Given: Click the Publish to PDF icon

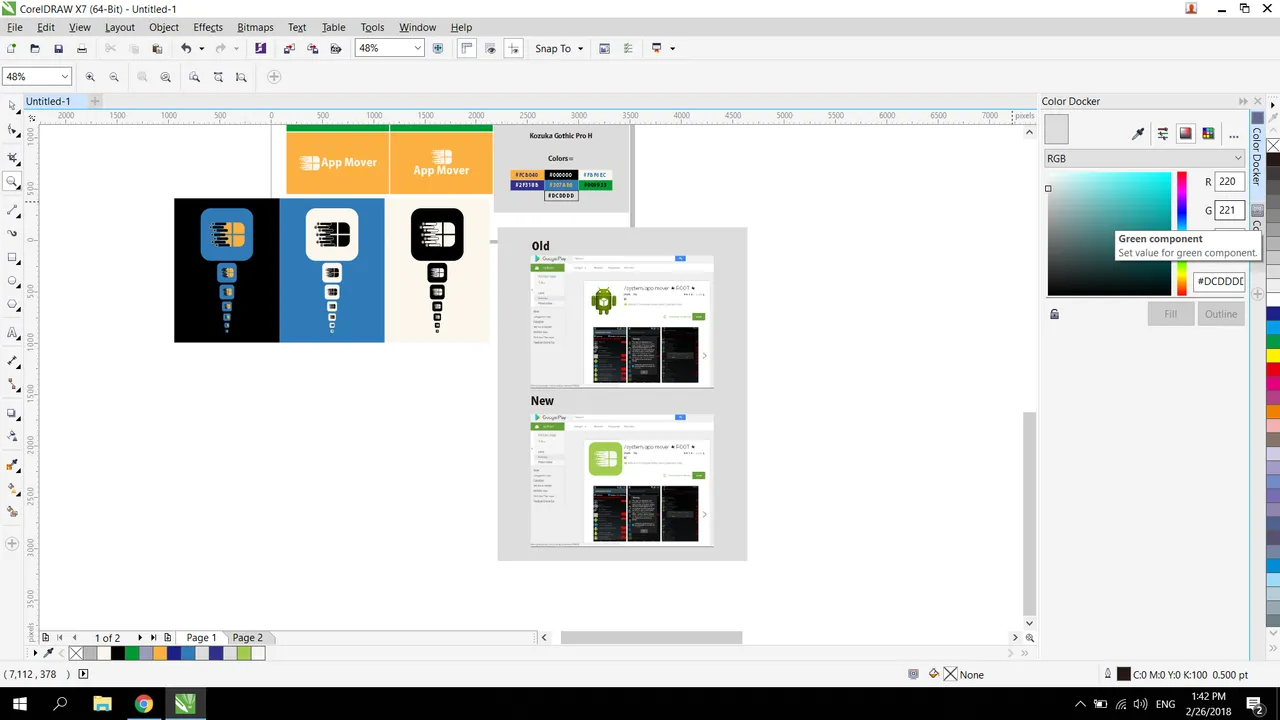Looking at the screenshot, I should pos(337,48).
